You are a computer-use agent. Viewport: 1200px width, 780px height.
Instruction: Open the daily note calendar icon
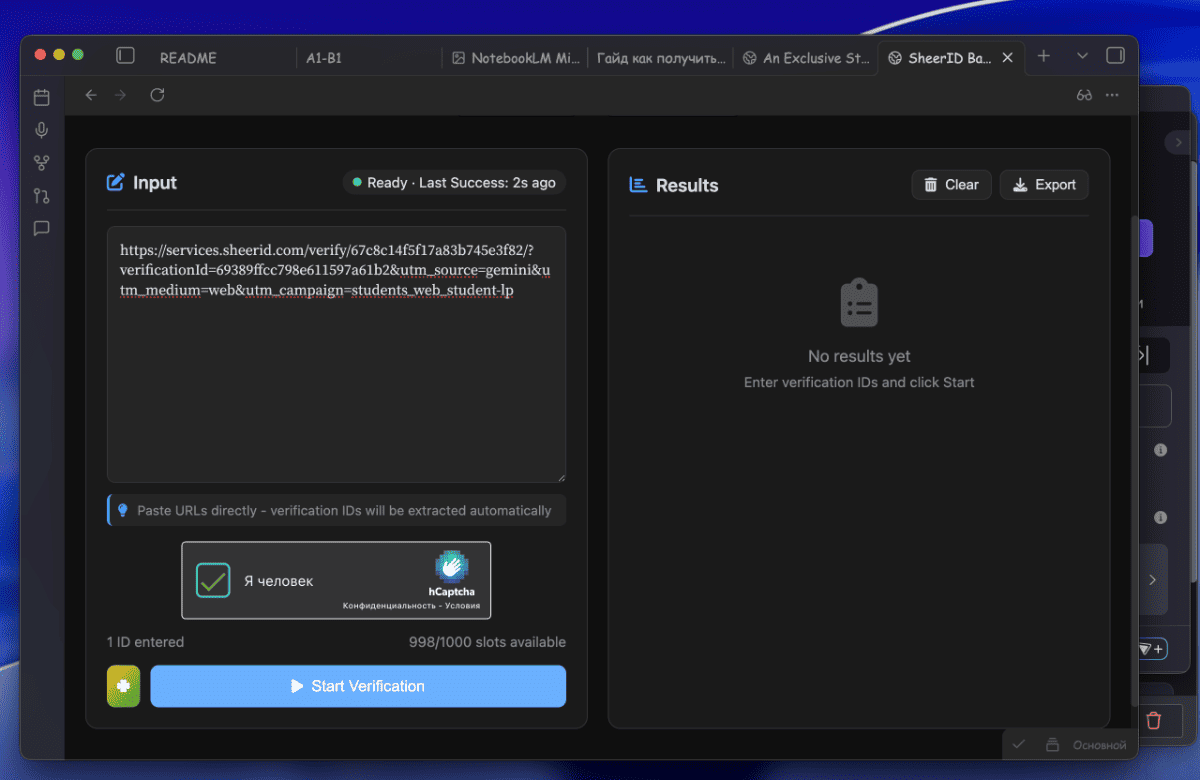[x=41, y=97]
